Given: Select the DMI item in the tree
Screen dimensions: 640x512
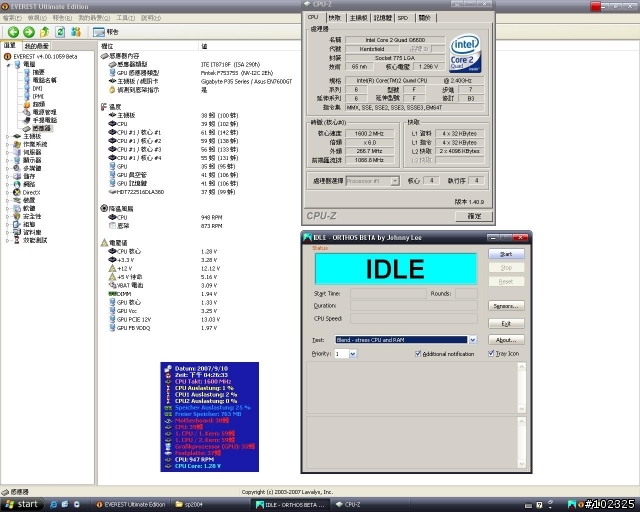Looking at the screenshot, I should (33, 88).
